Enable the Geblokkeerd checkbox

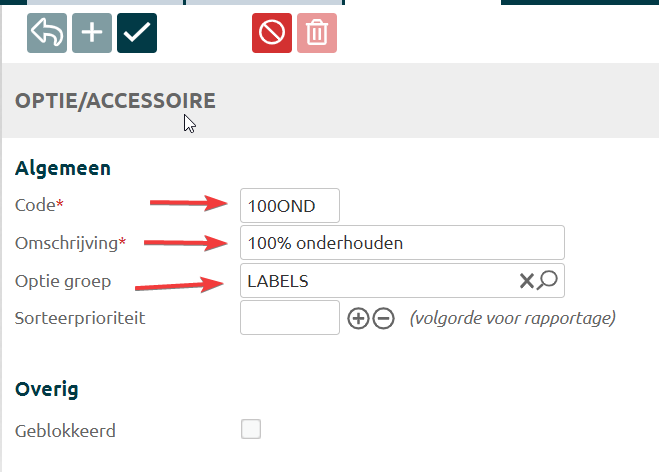[251, 430]
